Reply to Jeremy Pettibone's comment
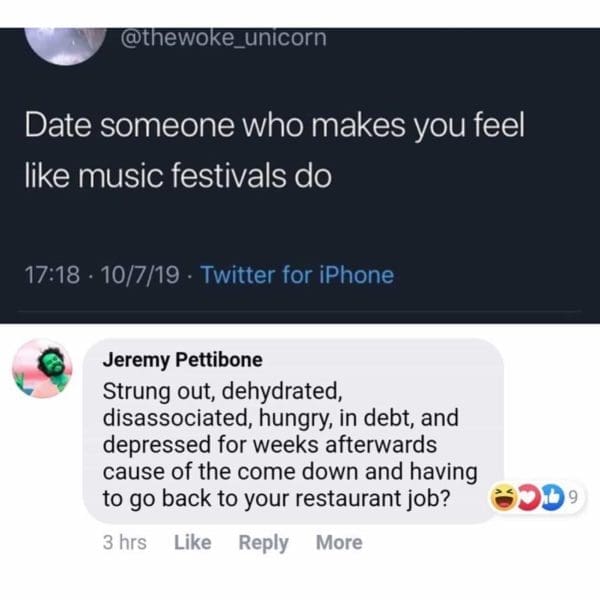The image size is (600, 600). tap(263, 543)
